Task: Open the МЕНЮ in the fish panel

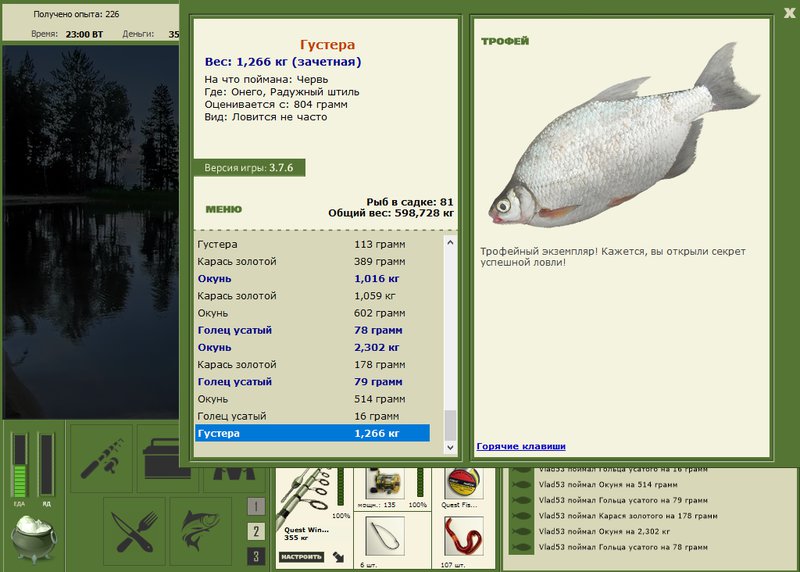Action: (223, 209)
